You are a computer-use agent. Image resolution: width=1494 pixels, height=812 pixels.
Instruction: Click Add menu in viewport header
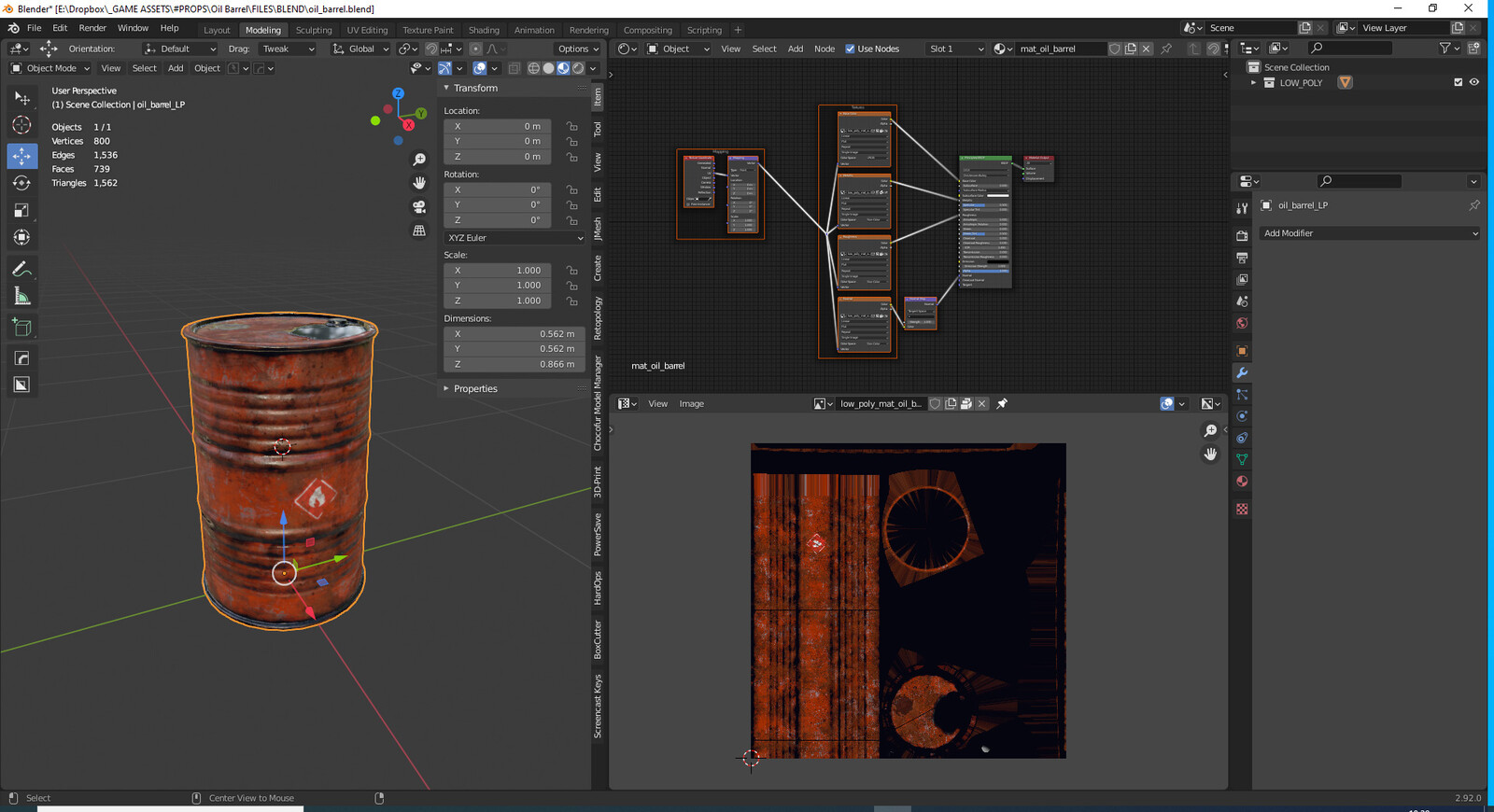click(176, 68)
